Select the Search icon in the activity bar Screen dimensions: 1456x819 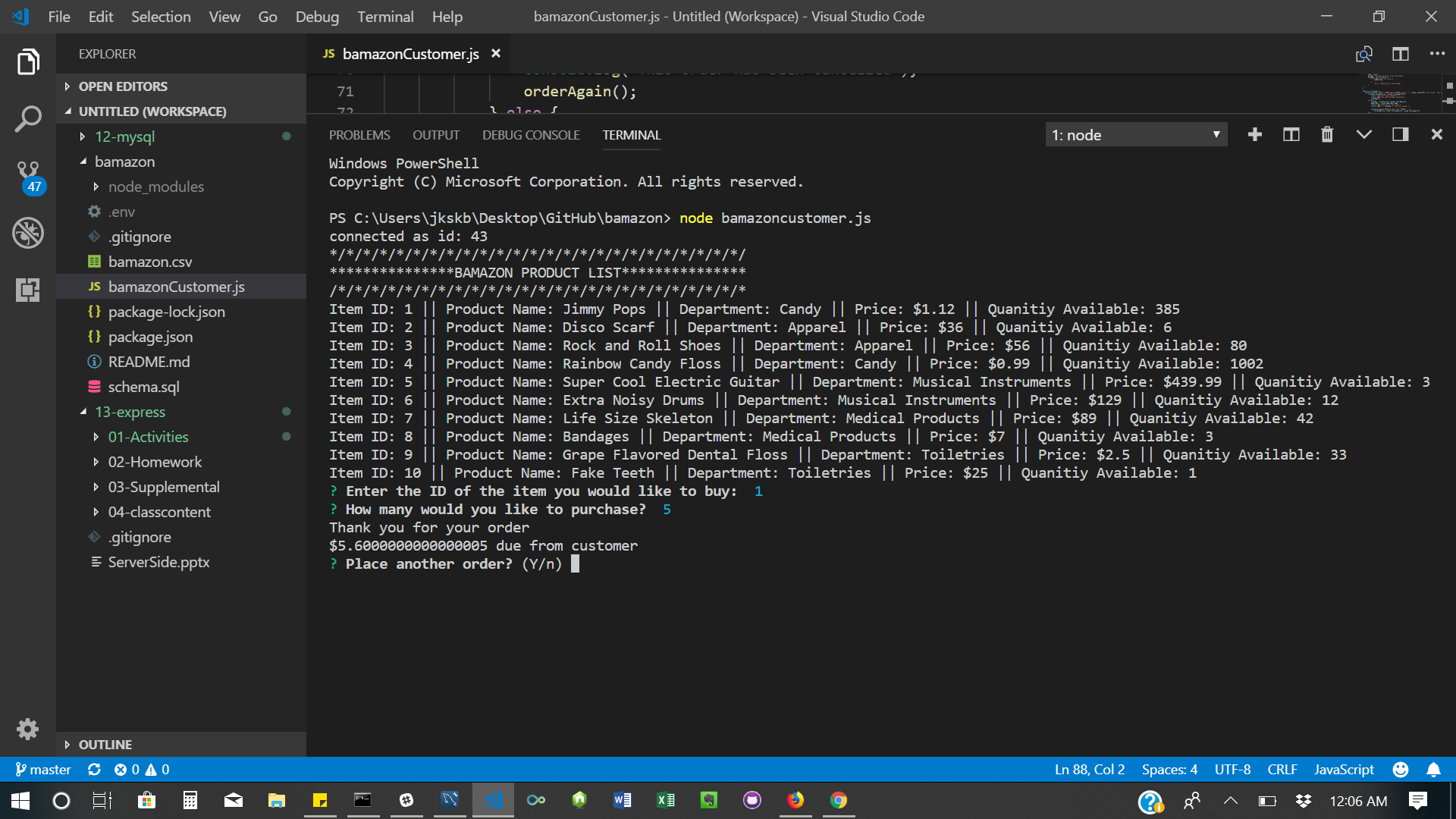[x=28, y=118]
